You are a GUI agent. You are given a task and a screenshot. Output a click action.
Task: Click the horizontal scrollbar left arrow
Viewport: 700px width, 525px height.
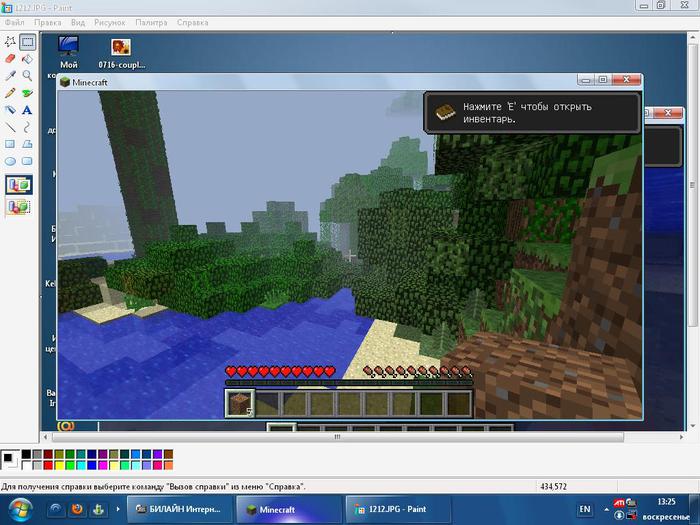click(45, 437)
